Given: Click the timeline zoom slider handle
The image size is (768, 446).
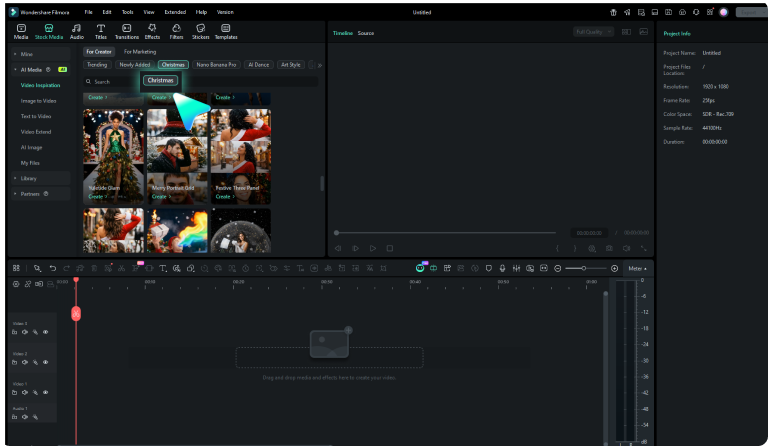Looking at the screenshot, I should 583,268.
